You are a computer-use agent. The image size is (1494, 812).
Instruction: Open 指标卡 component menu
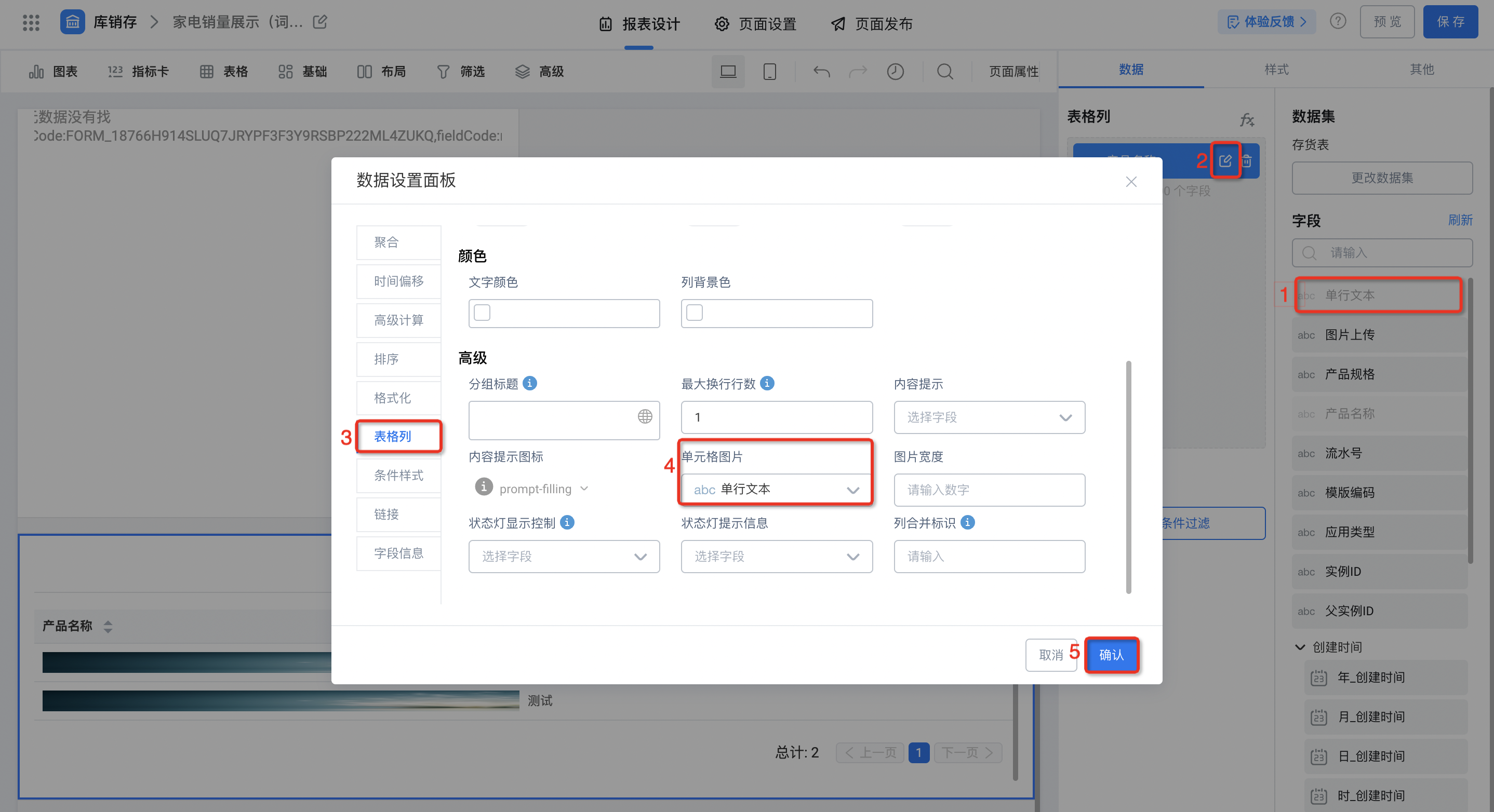click(x=138, y=71)
